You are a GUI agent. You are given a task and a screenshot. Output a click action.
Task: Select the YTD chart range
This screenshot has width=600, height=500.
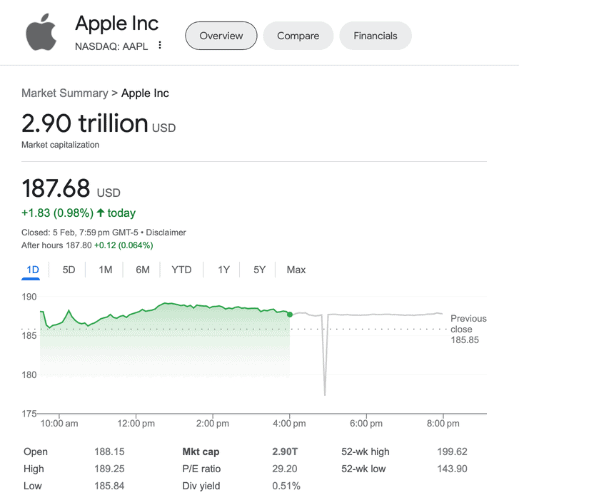click(x=181, y=270)
